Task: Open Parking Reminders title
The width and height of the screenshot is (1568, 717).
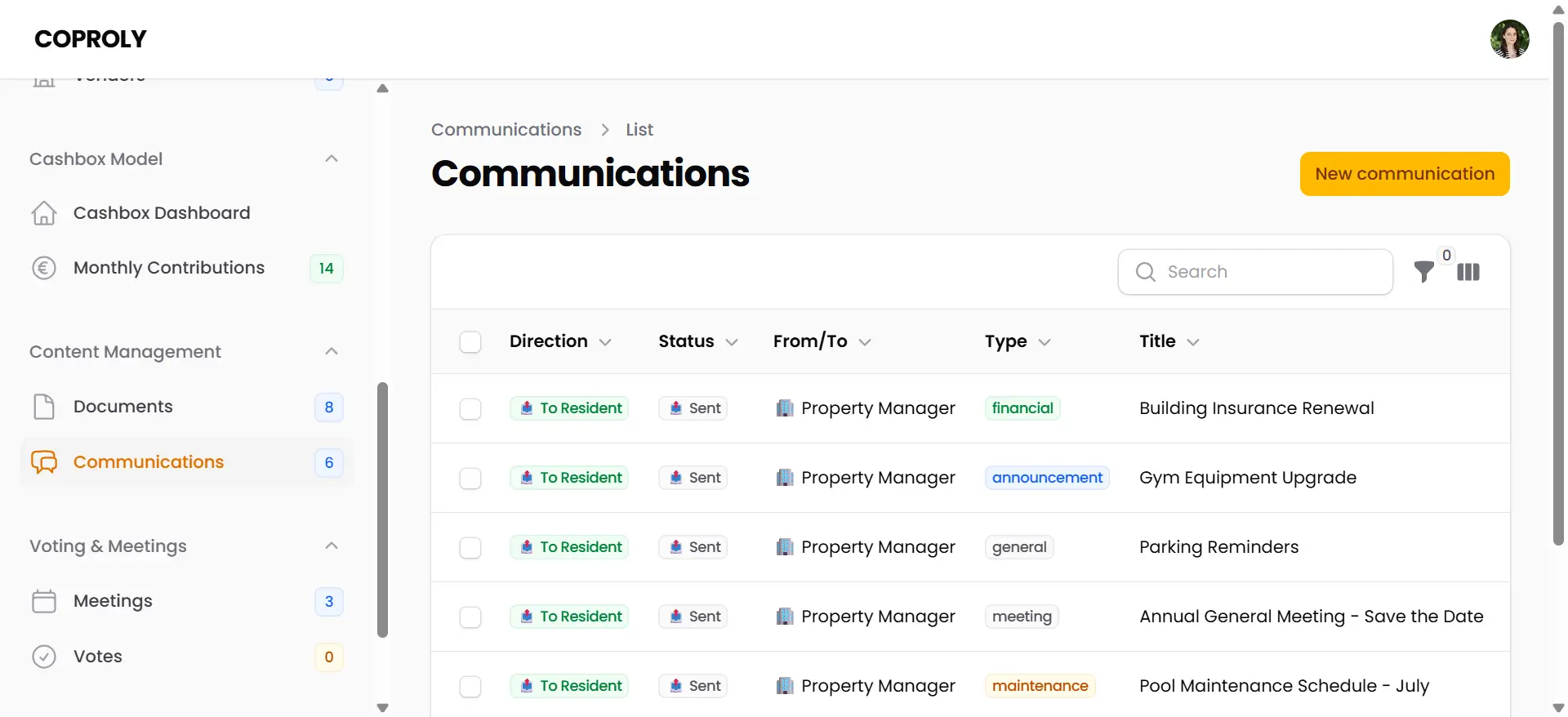Action: [1218, 547]
